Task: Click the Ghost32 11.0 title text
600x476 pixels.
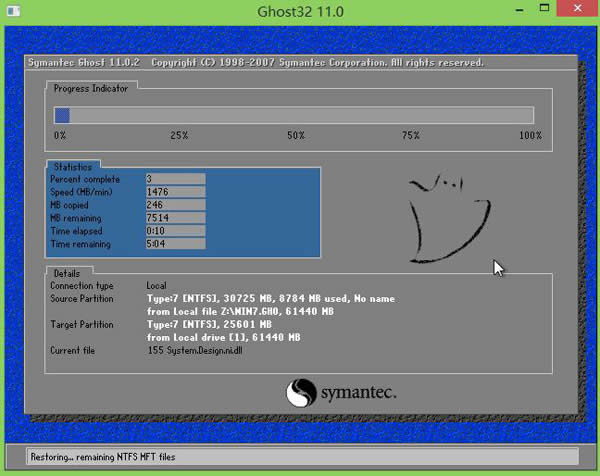Action: coord(300,14)
